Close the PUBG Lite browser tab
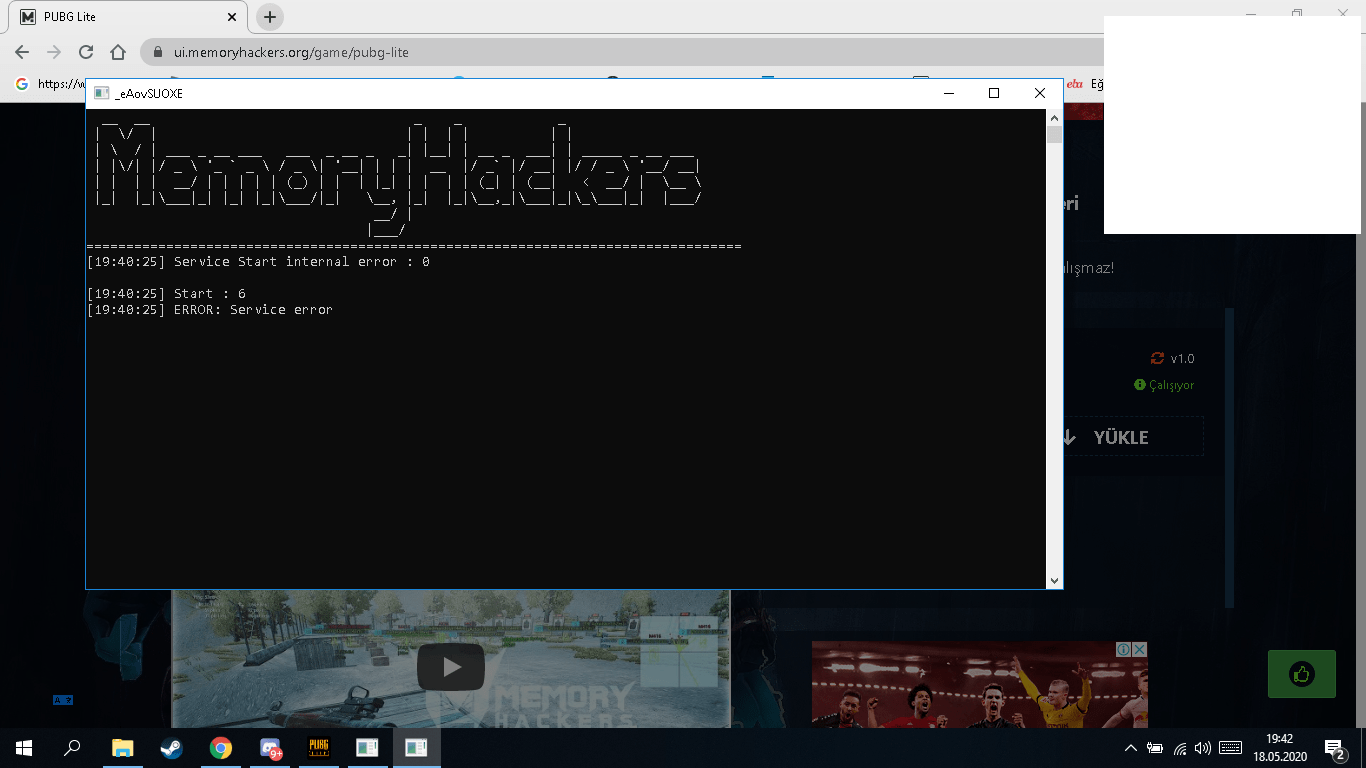 [232, 17]
